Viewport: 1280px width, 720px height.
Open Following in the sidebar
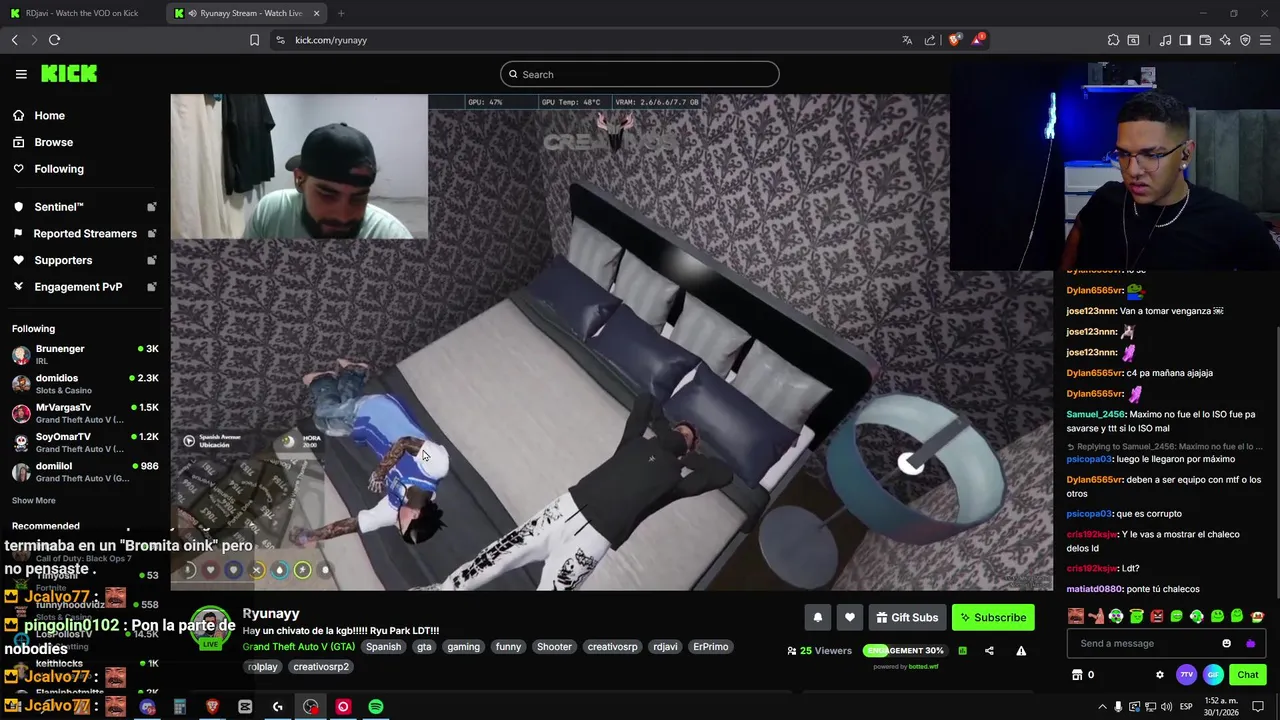59,169
